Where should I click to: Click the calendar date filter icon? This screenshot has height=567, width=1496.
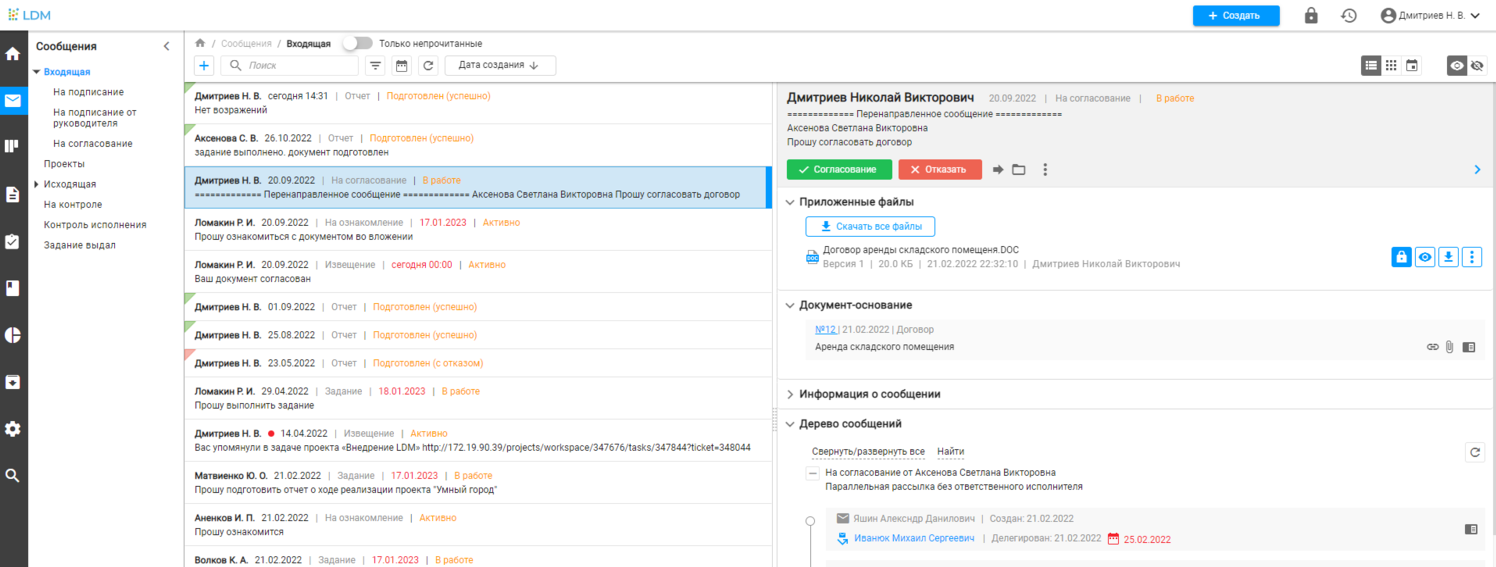click(x=402, y=66)
